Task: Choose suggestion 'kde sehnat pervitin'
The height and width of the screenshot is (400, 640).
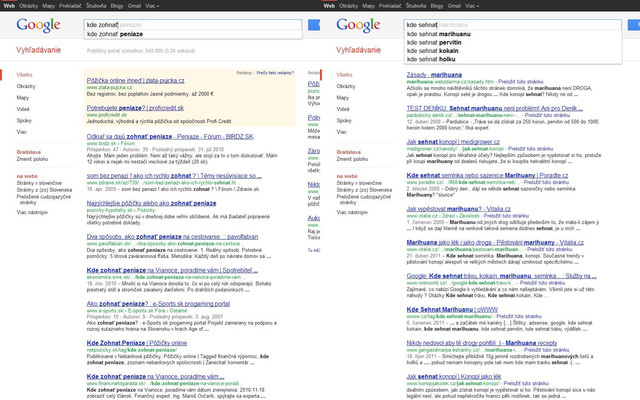Action: coord(513,42)
